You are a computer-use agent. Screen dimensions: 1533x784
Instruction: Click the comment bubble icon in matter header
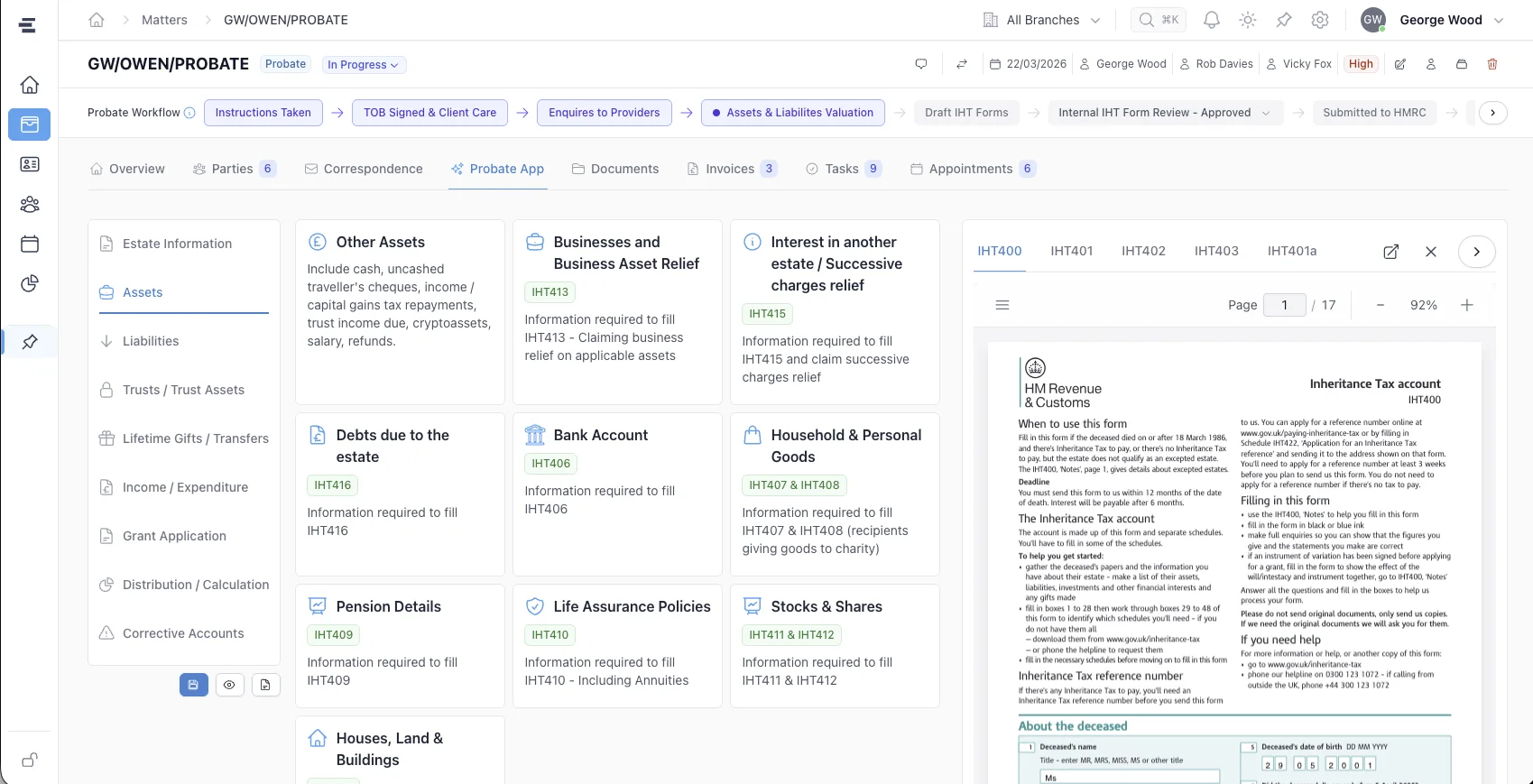921,64
